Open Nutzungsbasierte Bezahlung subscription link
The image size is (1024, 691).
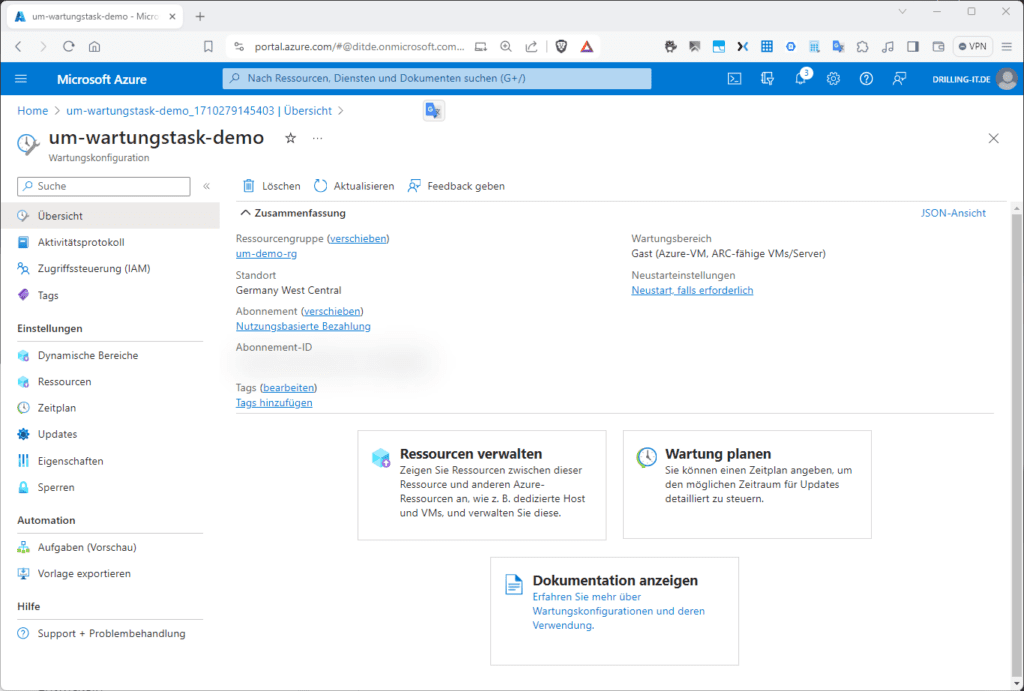(x=303, y=327)
